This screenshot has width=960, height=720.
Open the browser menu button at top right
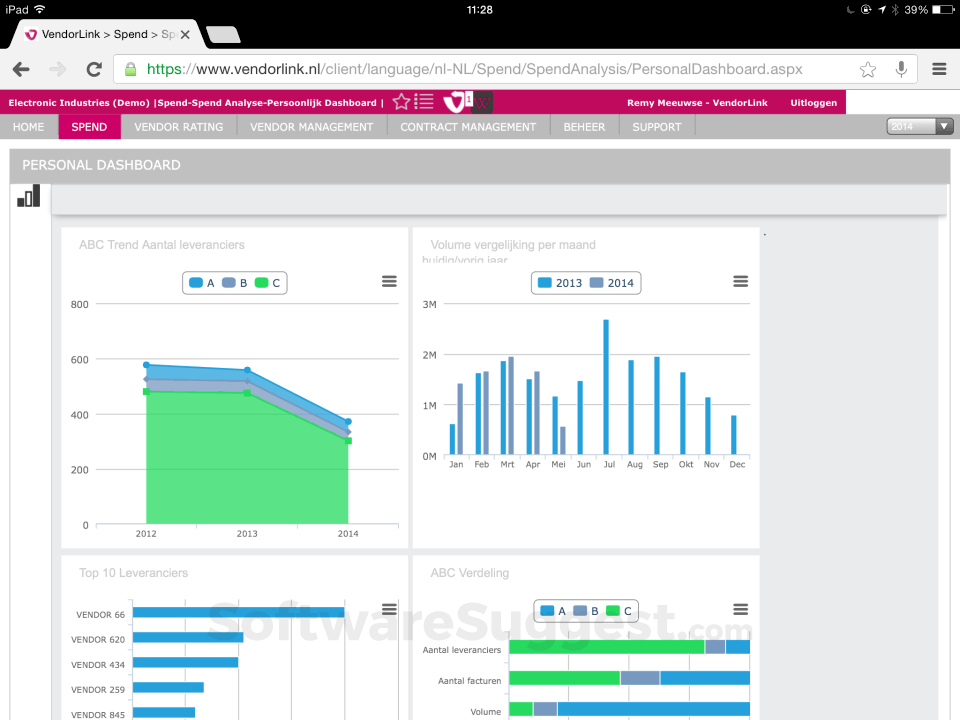point(938,69)
